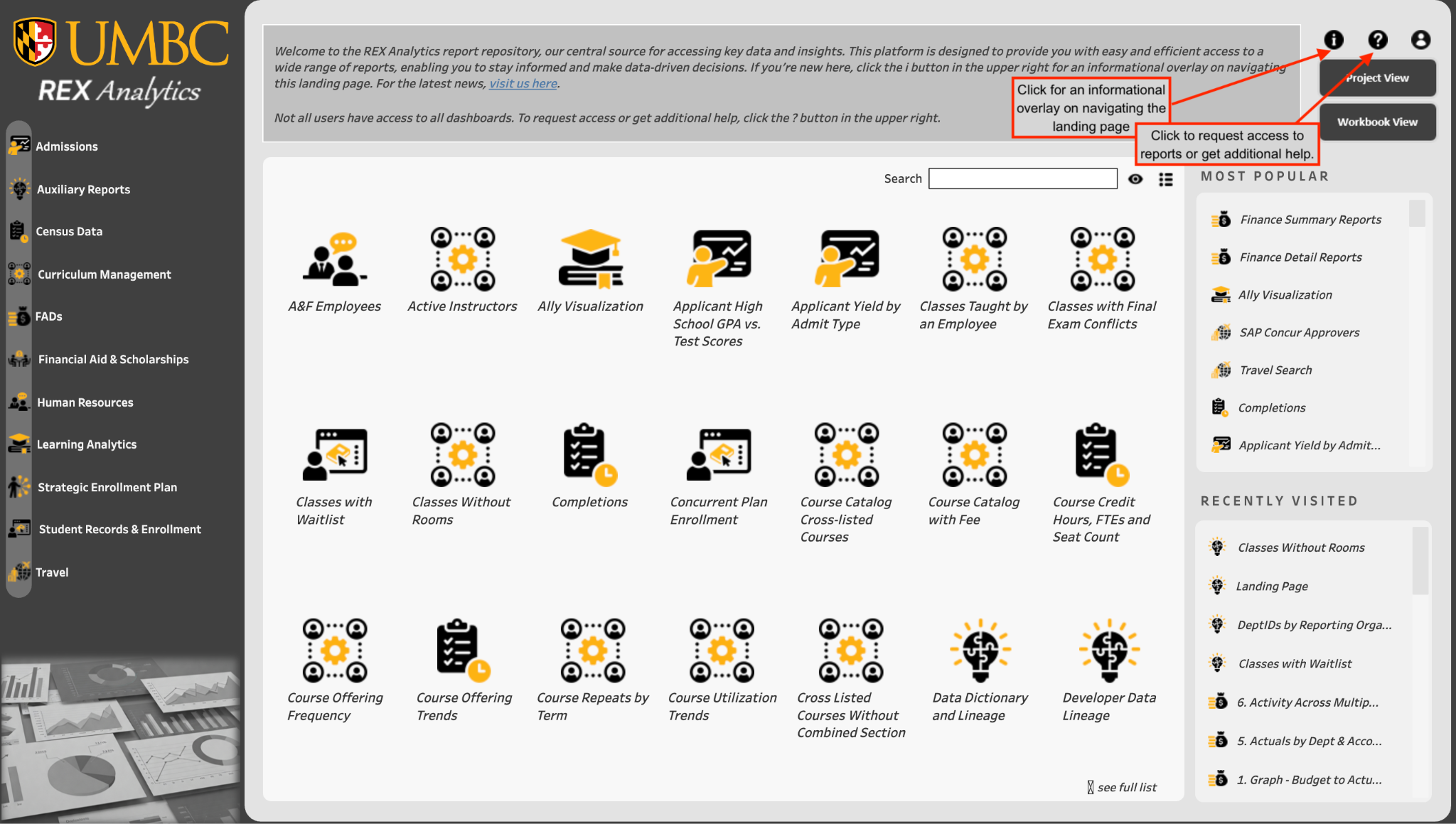The width and height of the screenshot is (1456, 824).
Task: Open Cross Listed Courses Without Combined Section
Action: tap(851, 650)
